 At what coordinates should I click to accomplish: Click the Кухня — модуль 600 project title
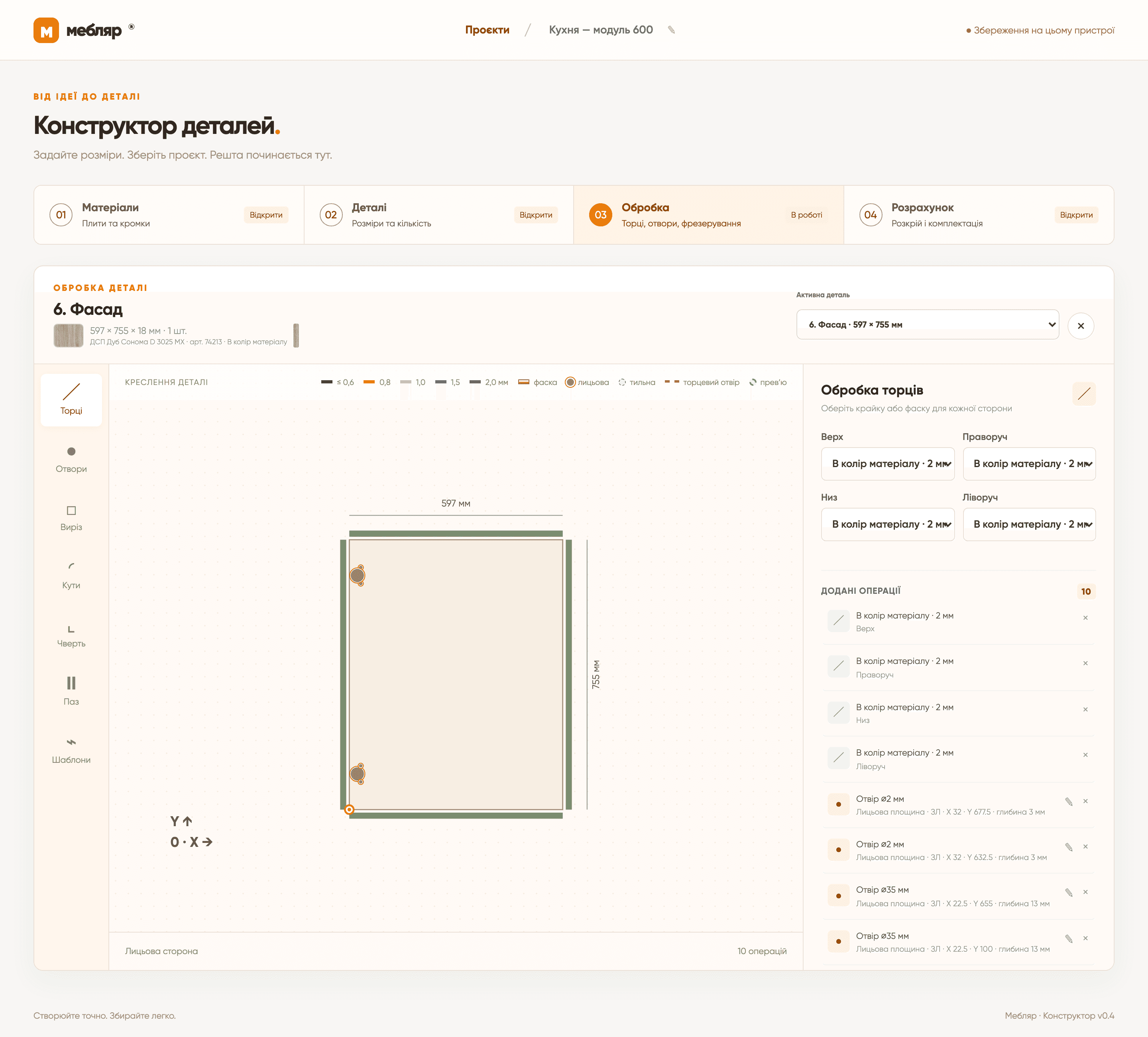[601, 29]
